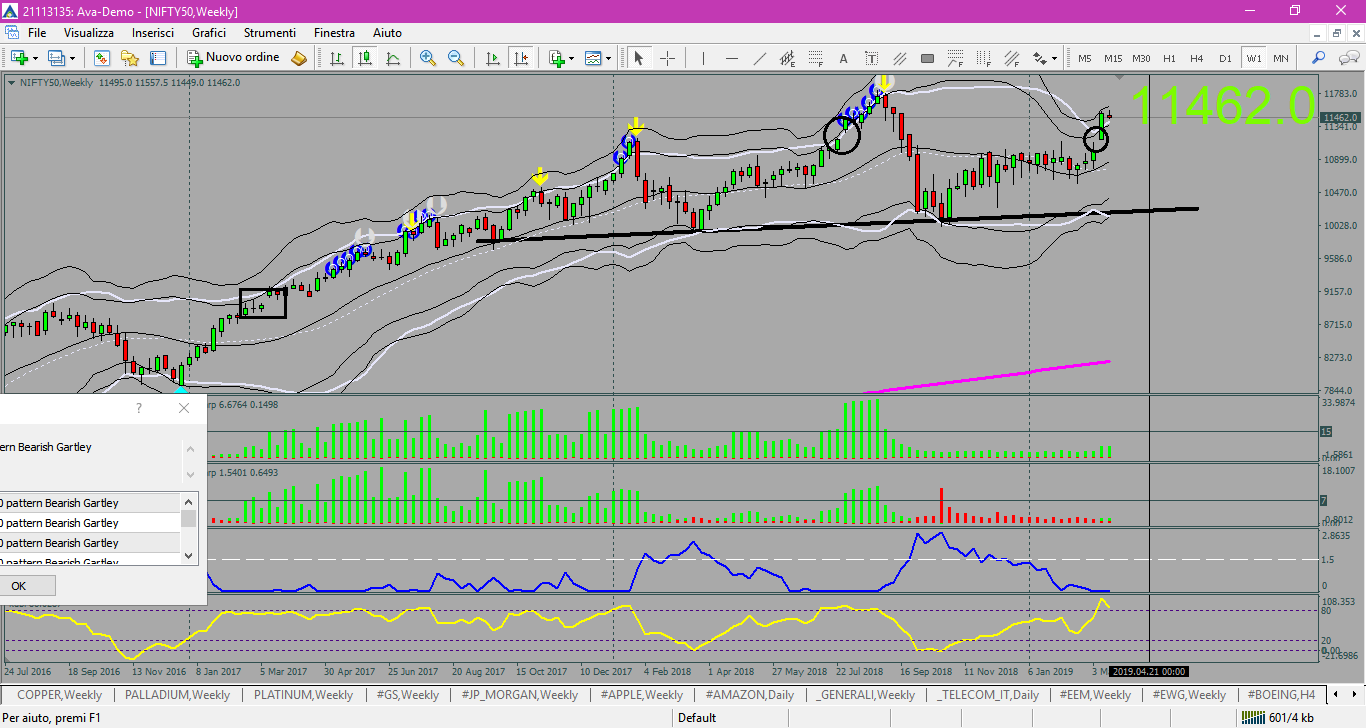The width and height of the screenshot is (1366, 728).
Task: Toggle chart auto scroll
Action: click(x=493, y=58)
